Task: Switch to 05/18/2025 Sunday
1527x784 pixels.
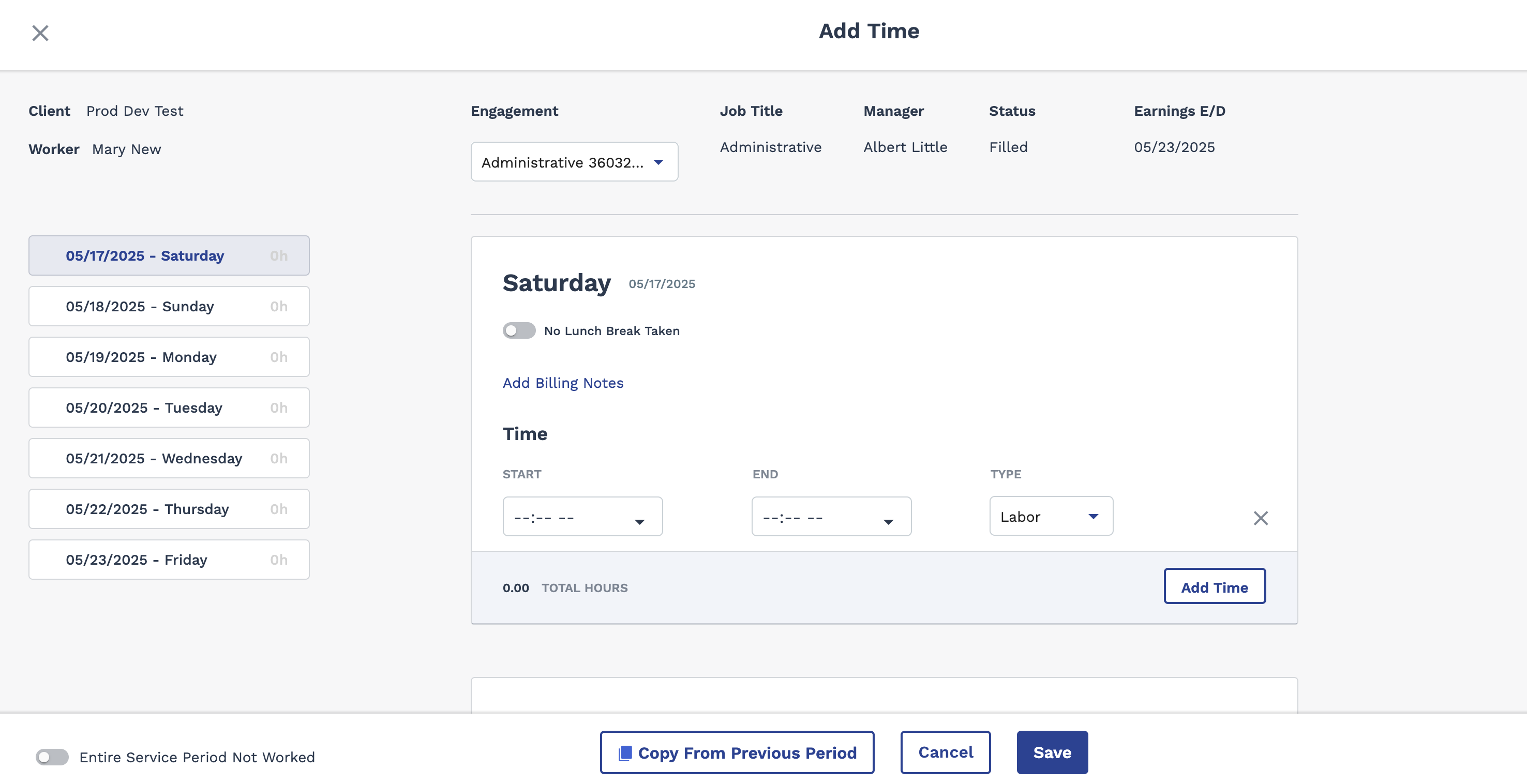Action: pos(169,306)
